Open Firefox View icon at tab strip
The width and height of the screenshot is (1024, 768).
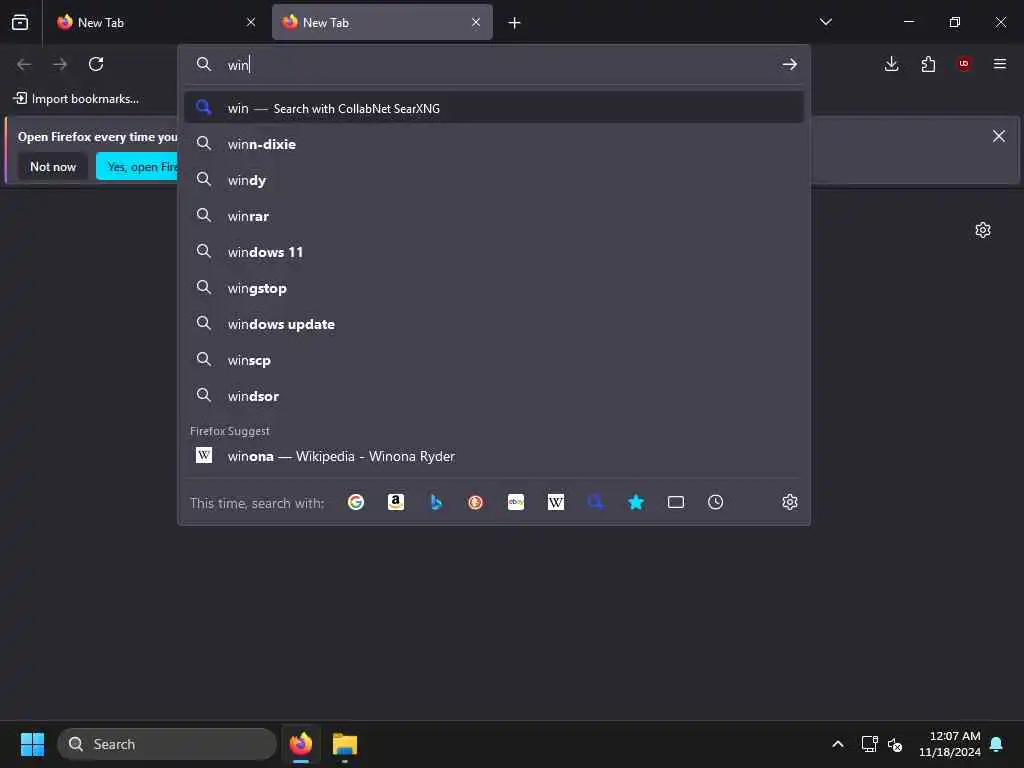pyautogui.click(x=20, y=22)
